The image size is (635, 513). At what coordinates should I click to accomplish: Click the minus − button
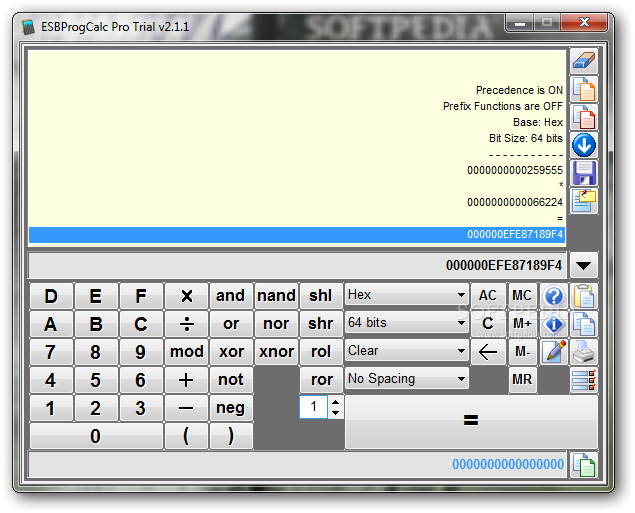point(186,408)
